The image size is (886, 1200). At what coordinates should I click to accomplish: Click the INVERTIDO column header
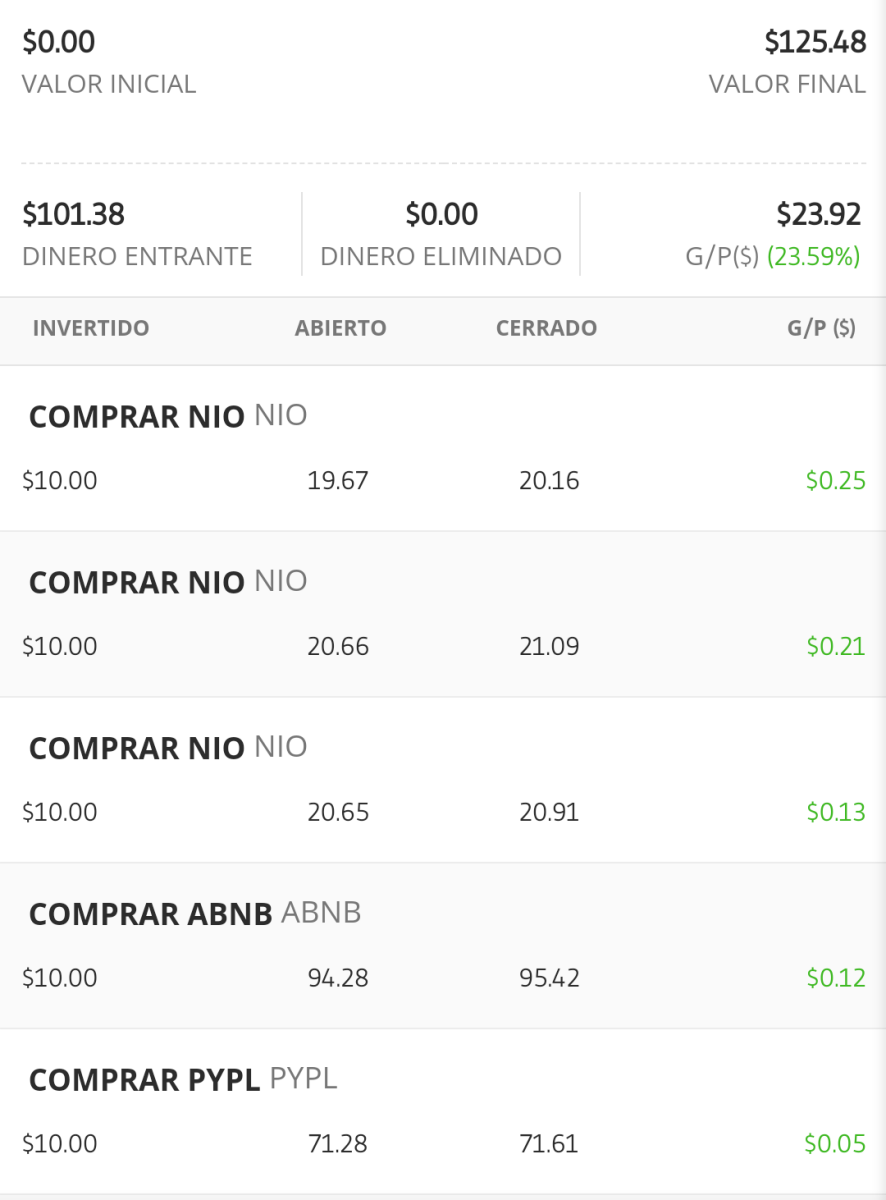tap(91, 329)
